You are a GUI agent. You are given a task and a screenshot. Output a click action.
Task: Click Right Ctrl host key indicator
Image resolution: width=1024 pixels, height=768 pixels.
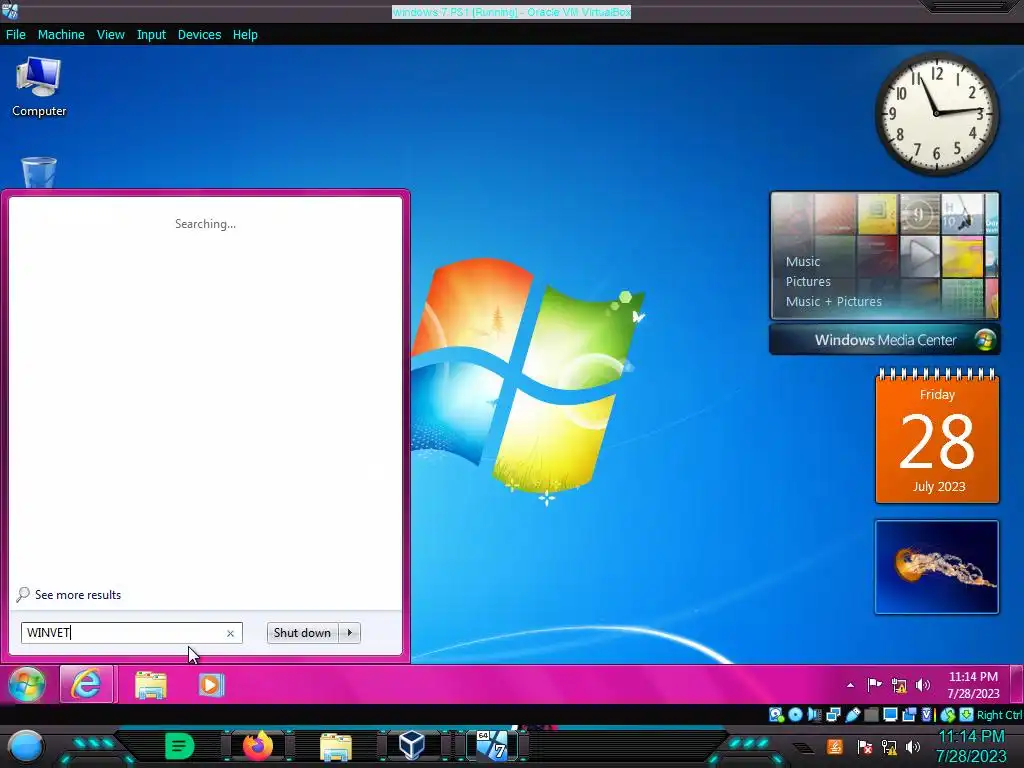pyautogui.click(x=999, y=715)
